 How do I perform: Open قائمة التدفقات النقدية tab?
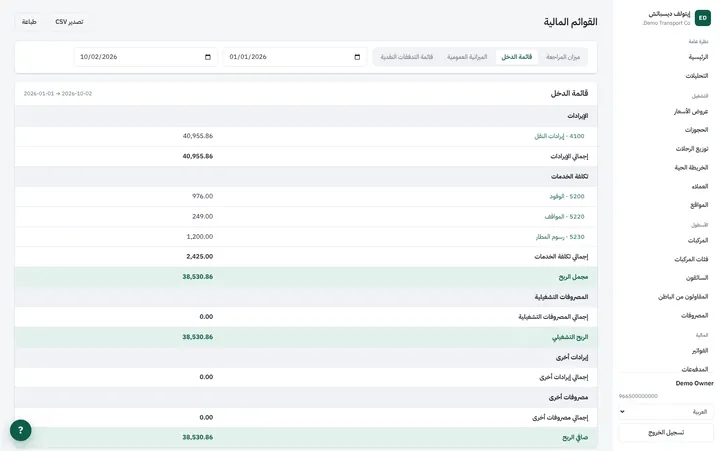[407, 57]
